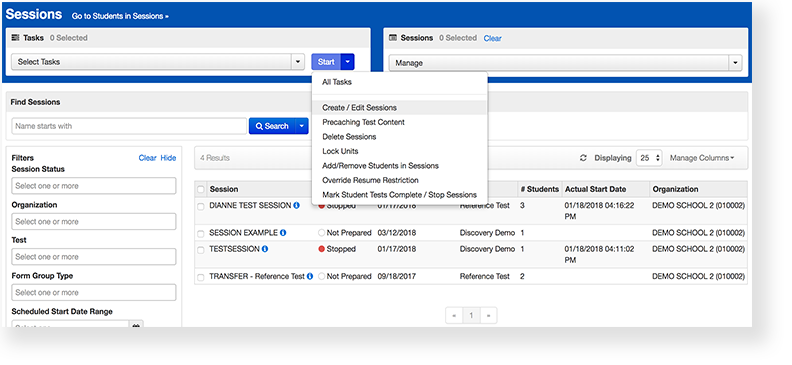792x365 pixels.
Task: Tick the select-all checkbox in Session header
Action: pos(201,189)
